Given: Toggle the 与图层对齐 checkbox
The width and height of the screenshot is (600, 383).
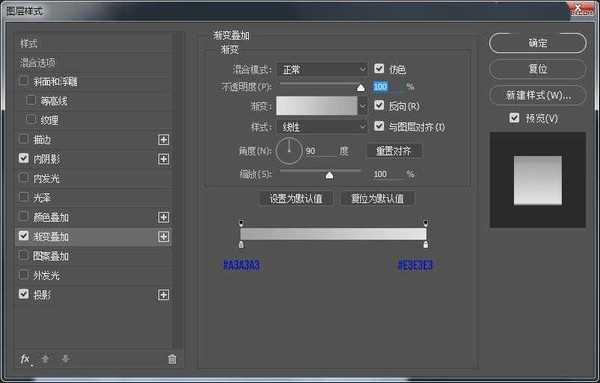Looking at the screenshot, I should (379, 126).
